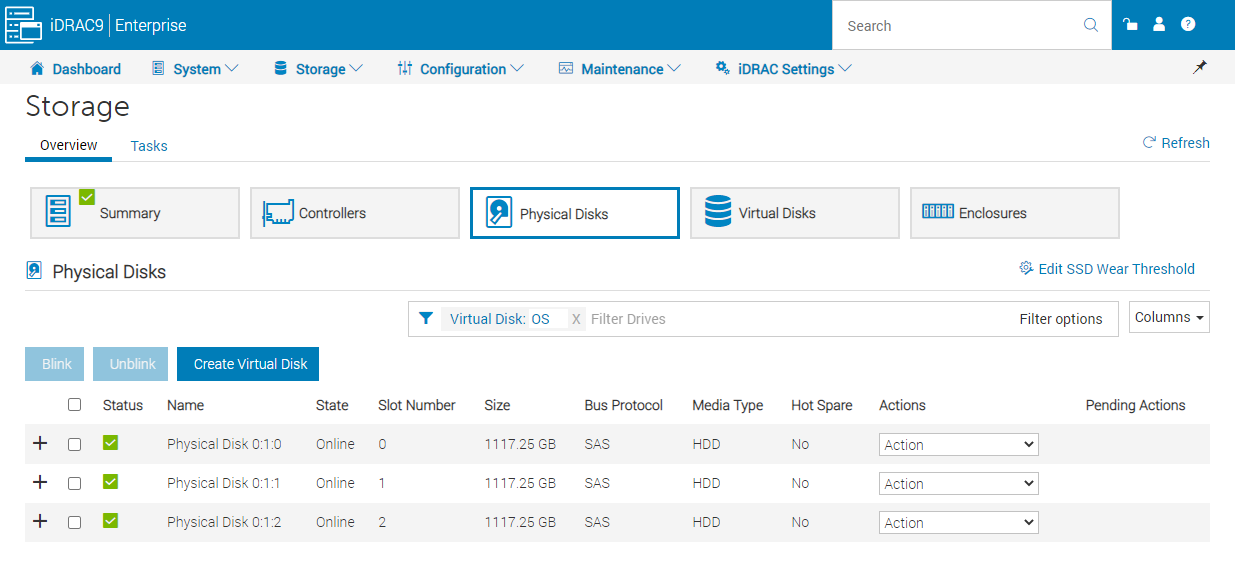Click the Slot Number column header
Image resolution: width=1235 pixels, height=565 pixels.
tap(417, 405)
